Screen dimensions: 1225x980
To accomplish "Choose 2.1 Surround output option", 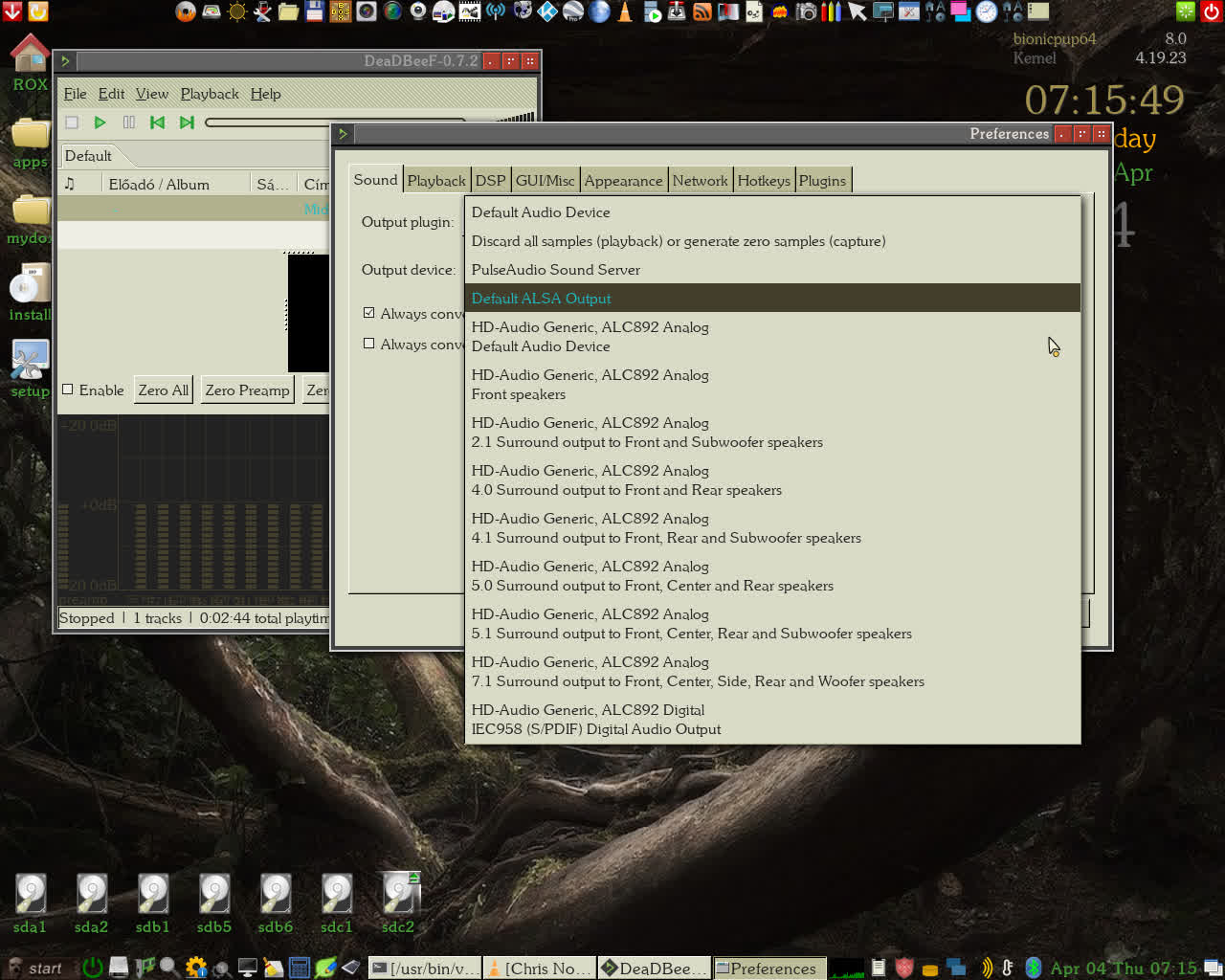I will tap(772, 433).
